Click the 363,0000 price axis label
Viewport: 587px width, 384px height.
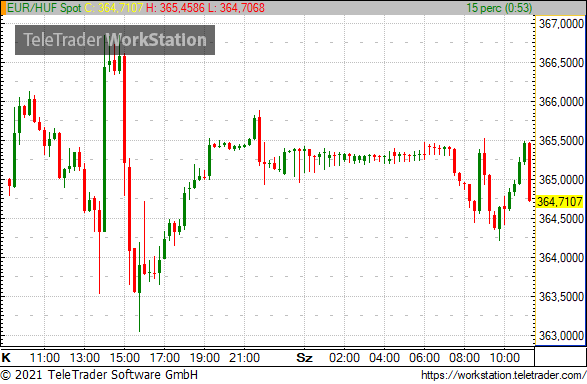[561, 336]
